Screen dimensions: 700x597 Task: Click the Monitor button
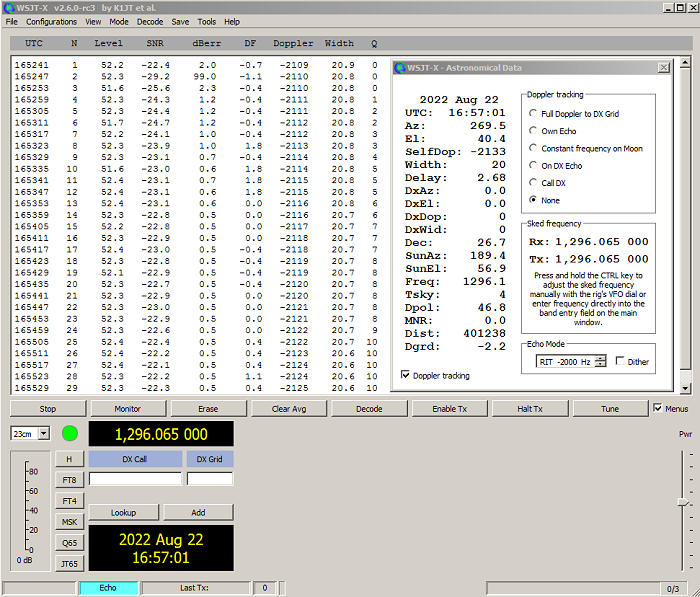click(128, 409)
